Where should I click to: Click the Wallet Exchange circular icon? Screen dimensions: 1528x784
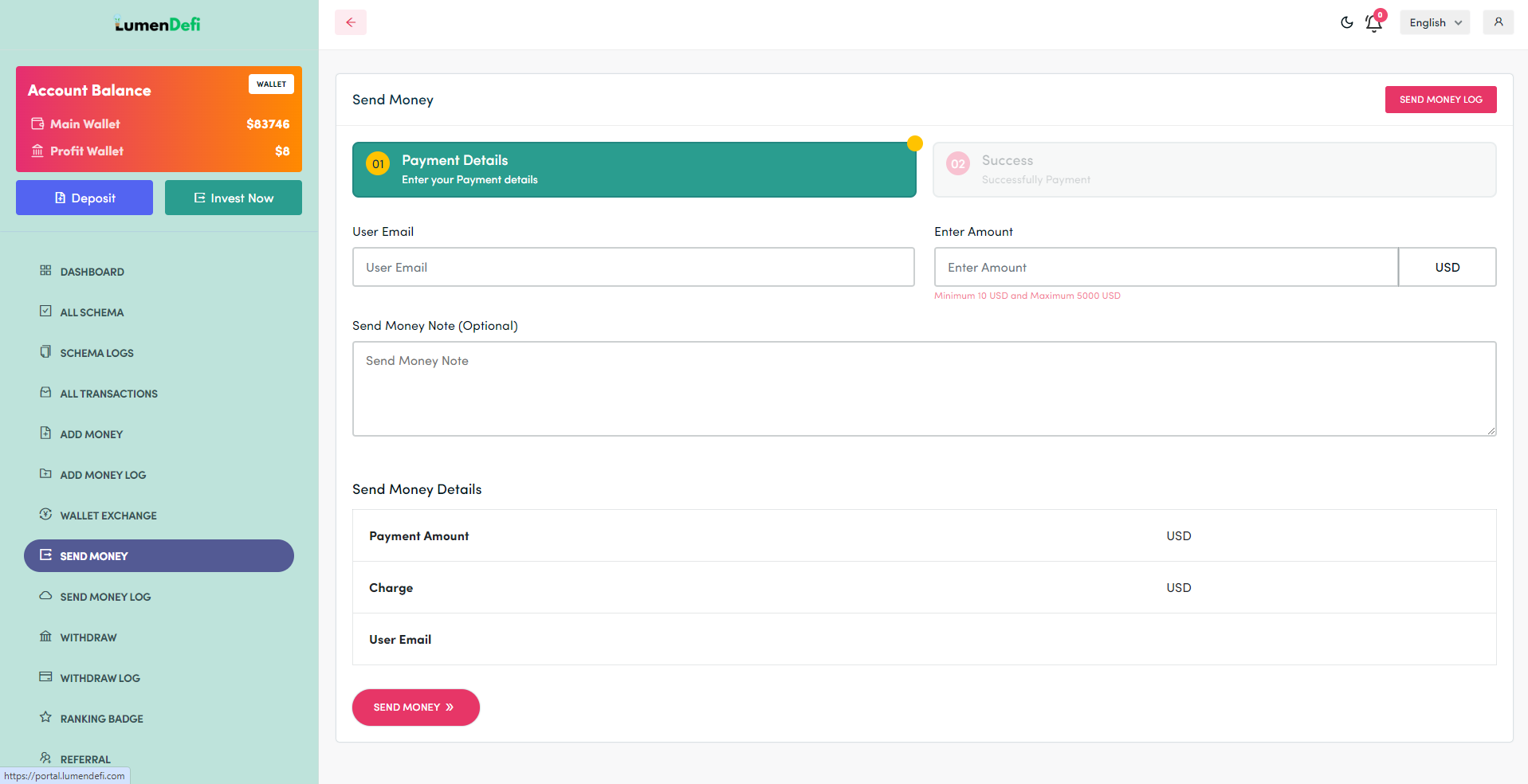(x=45, y=514)
